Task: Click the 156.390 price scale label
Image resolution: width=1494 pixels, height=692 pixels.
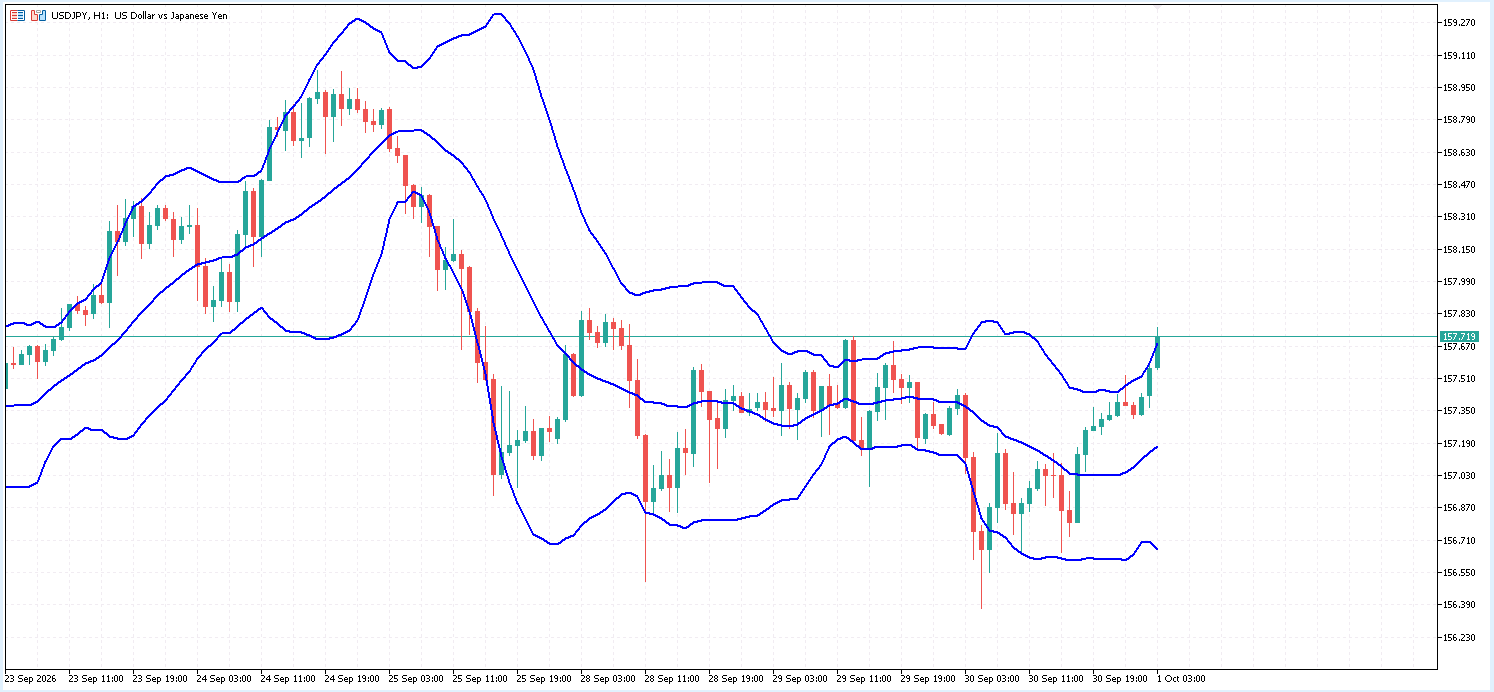Action: 1459,605
